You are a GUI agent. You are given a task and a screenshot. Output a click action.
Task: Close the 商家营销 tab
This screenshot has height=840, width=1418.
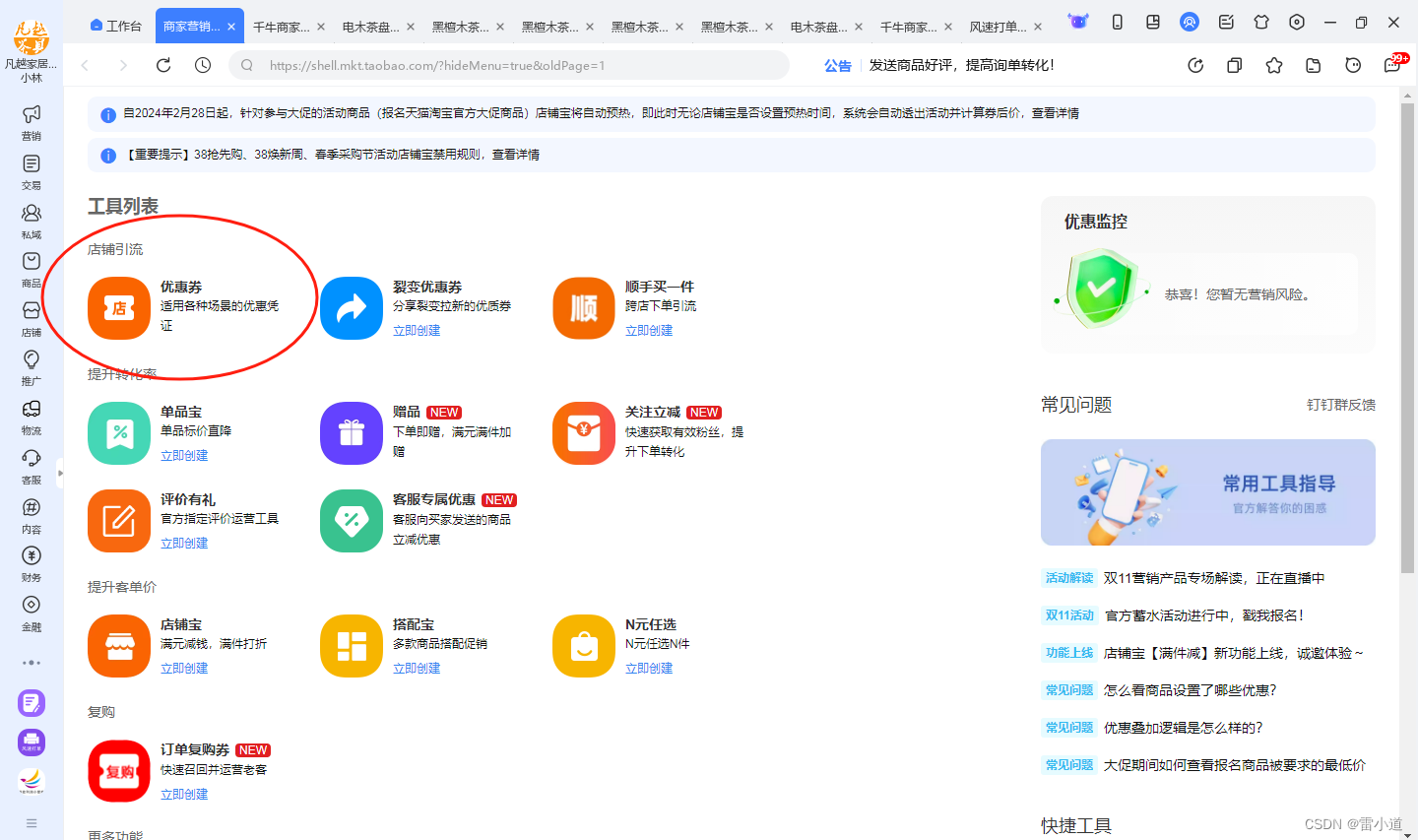[231, 27]
